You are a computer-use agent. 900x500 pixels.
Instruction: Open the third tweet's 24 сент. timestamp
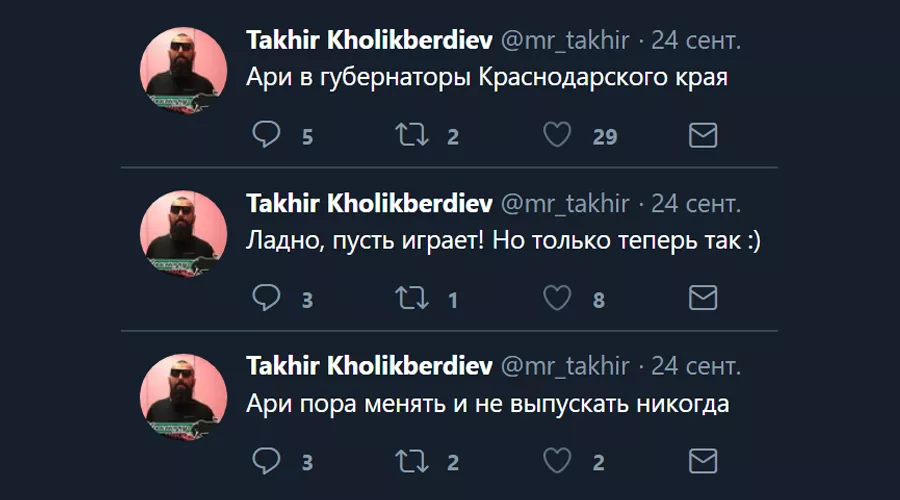pos(696,367)
